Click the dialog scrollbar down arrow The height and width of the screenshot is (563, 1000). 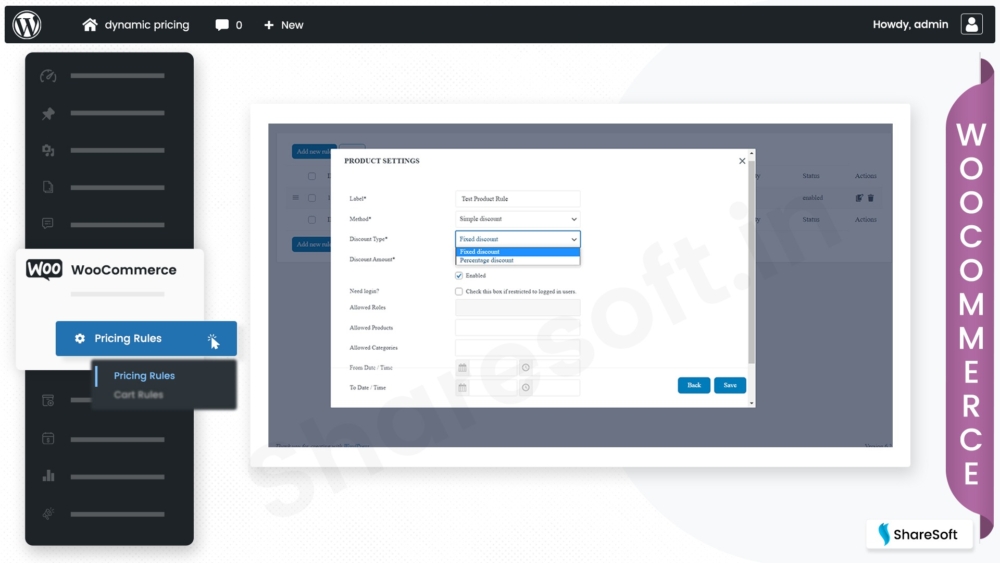pos(752,403)
